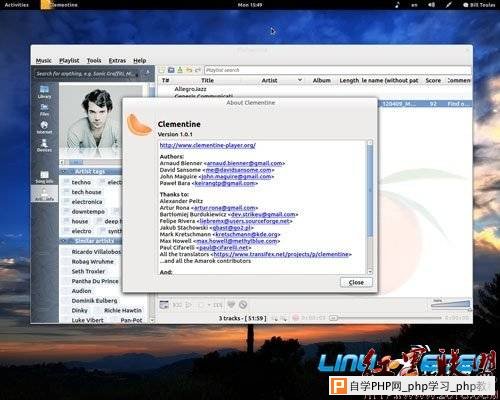Viewport: 500px width, 400px height.
Task: Adjust the volume slider
Action: 450,305
